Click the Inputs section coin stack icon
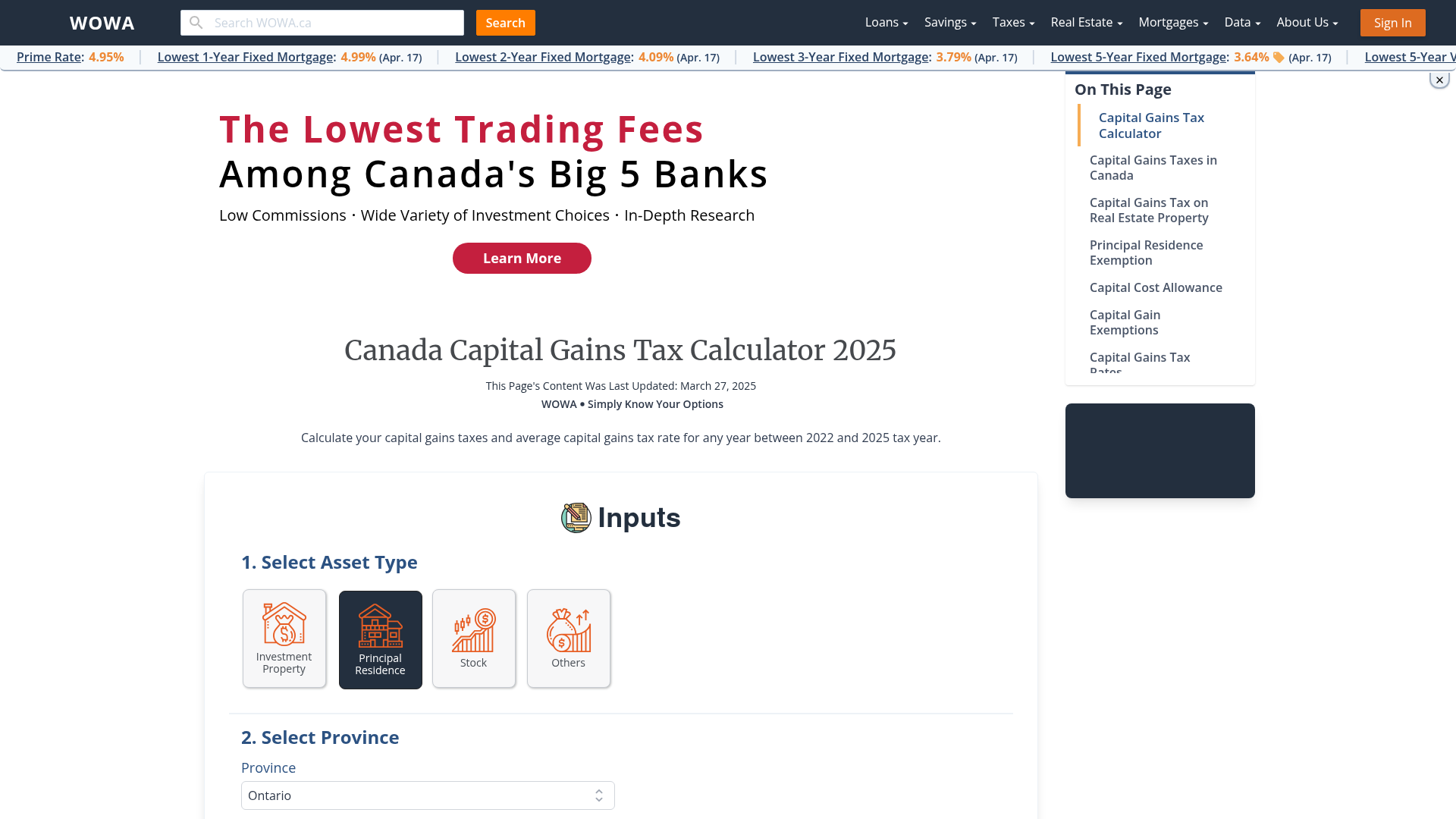The width and height of the screenshot is (1456, 819). (x=576, y=517)
